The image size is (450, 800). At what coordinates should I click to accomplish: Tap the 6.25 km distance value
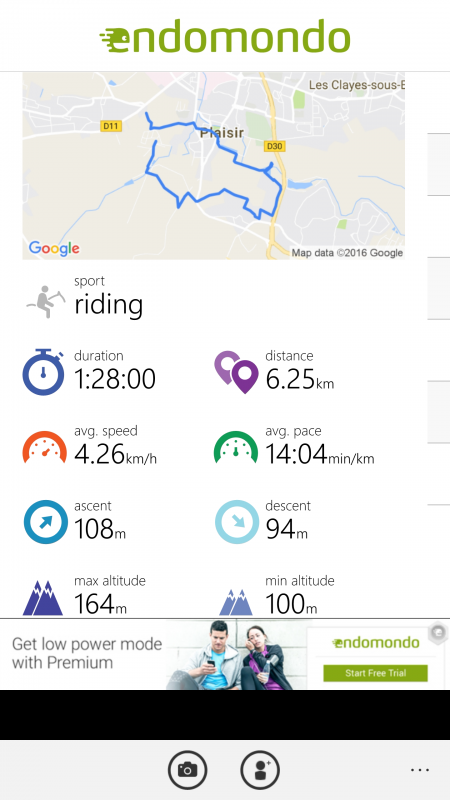[x=300, y=379]
